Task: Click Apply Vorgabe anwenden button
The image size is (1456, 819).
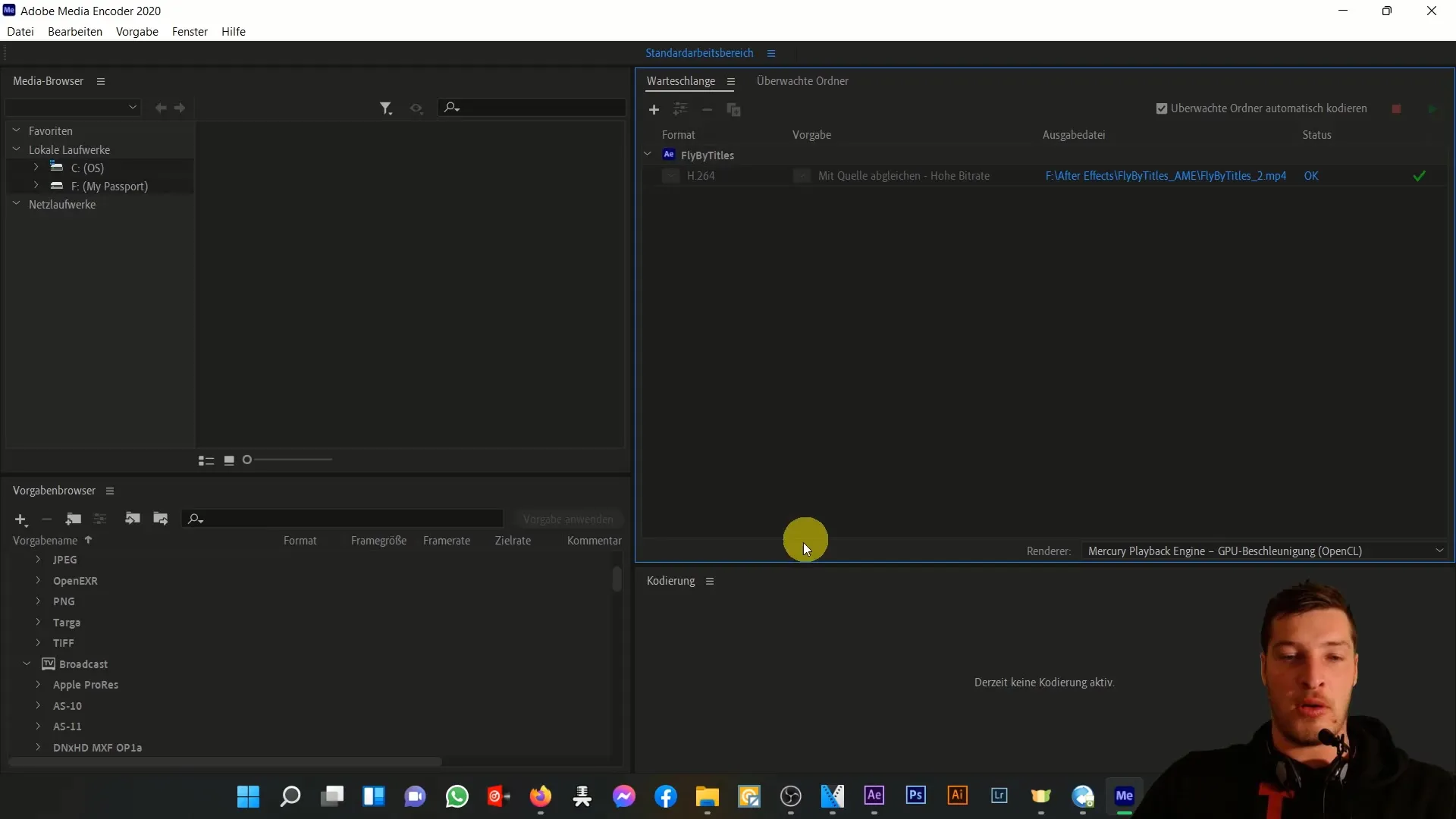Action: point(568,519)
